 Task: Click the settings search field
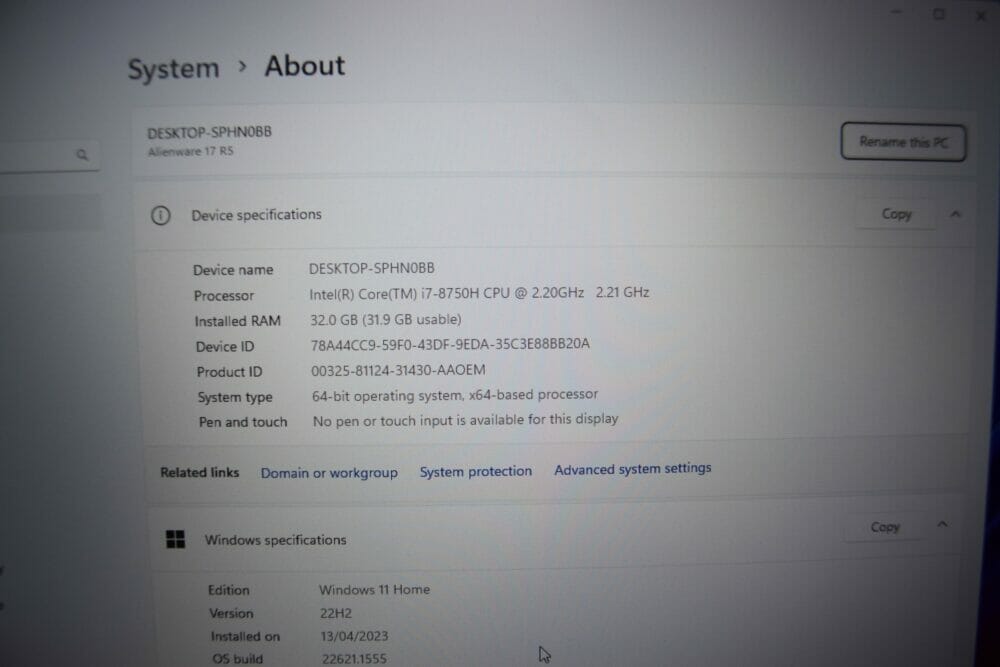[x=50, y=155]
